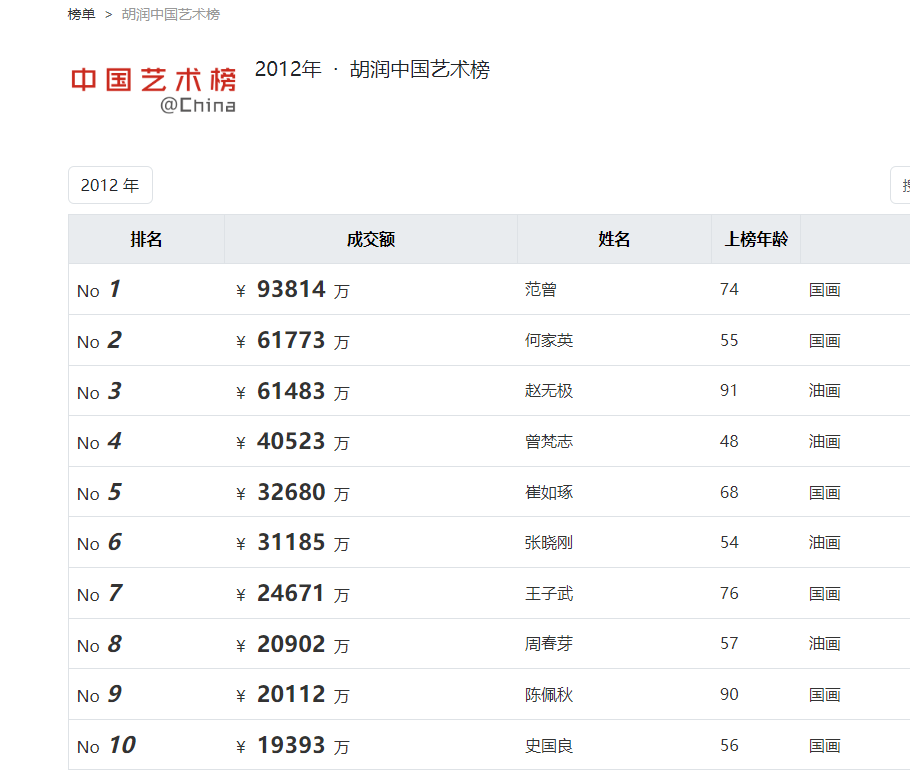Image resolution: width=910 pixels, height=770 pixels.
Task: Sort by the 成交额 column header
Action: 371,239
